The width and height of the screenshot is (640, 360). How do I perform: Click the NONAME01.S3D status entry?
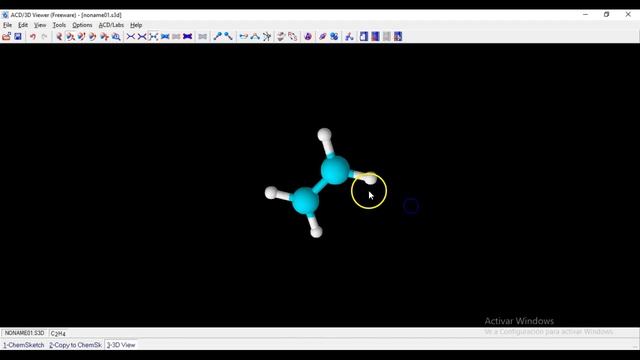[24, 333]
